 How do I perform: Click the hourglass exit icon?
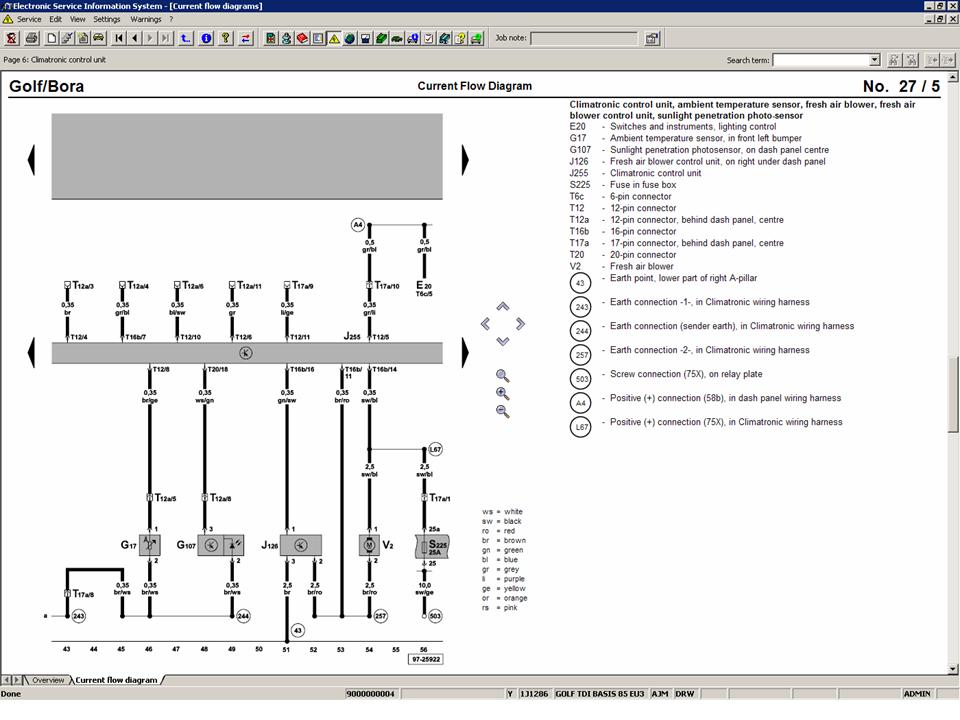tap(11, 38)
